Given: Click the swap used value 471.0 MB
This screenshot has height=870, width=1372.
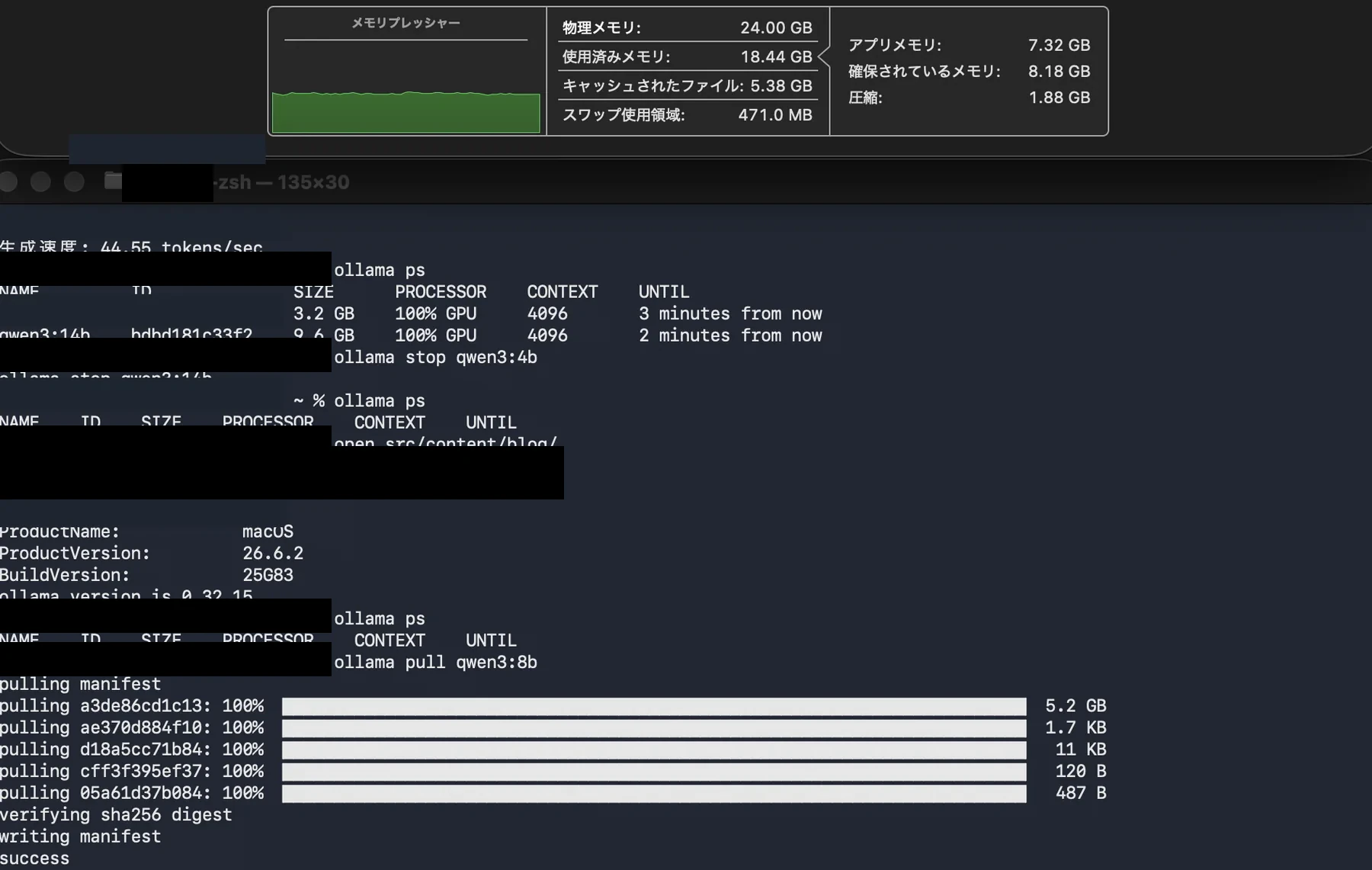Looking at the screenshot, I should [774, 115].
